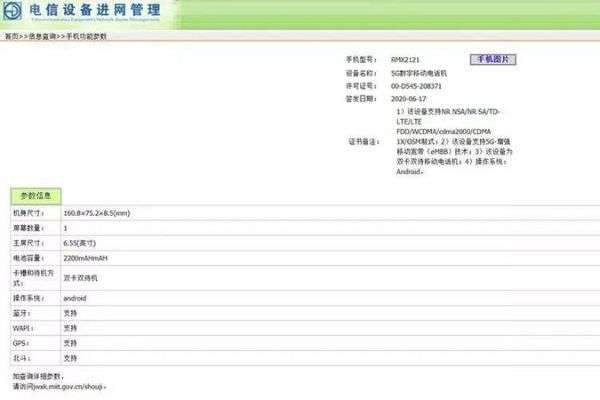This screenshot has width=600, height=400.
Task: Click the 机身尺寸 row label
Action: (x=28, y=213)
